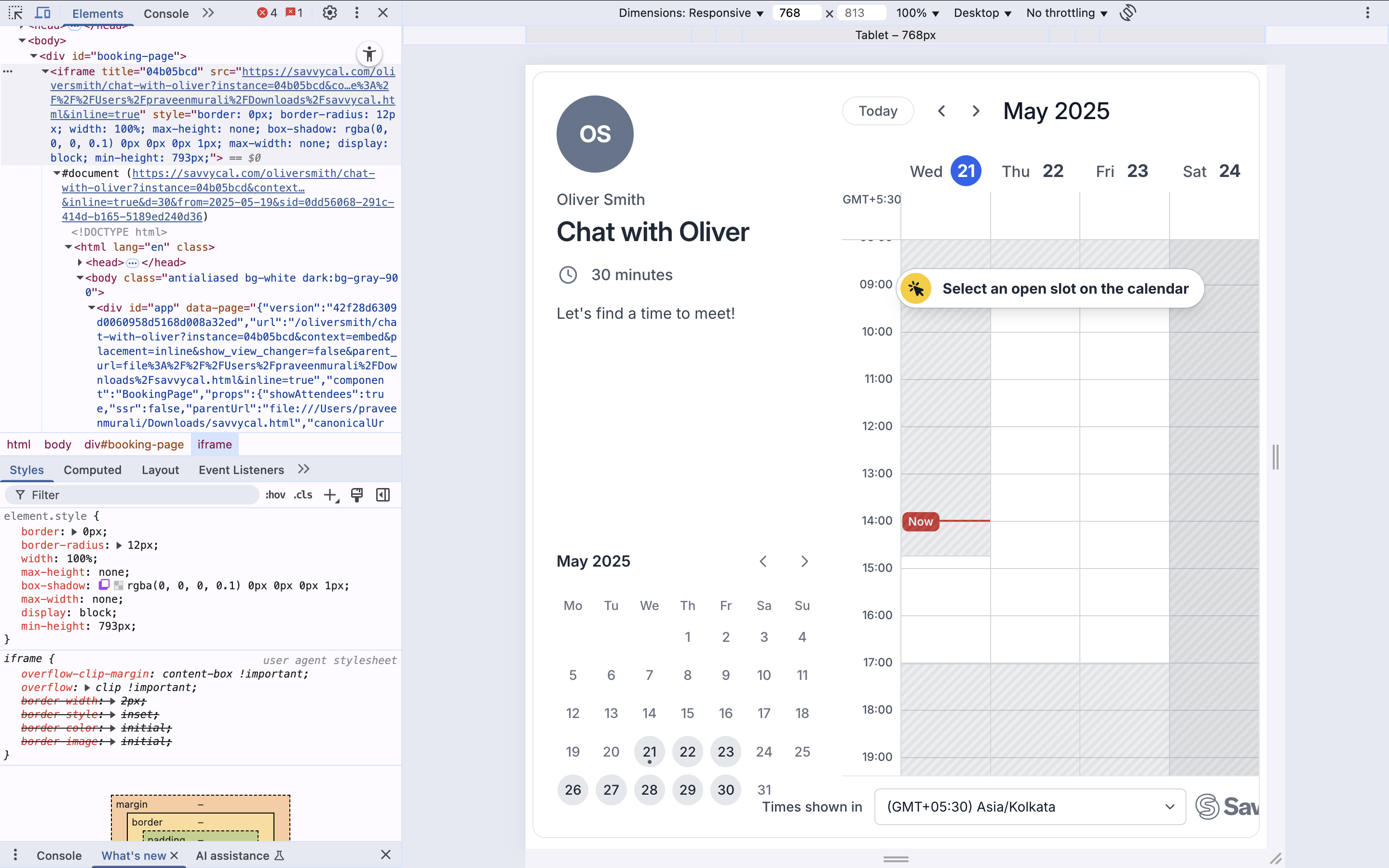Screen dimensions: 1389x868
Task: Click the width field showing 768
Action: point(797,13)
